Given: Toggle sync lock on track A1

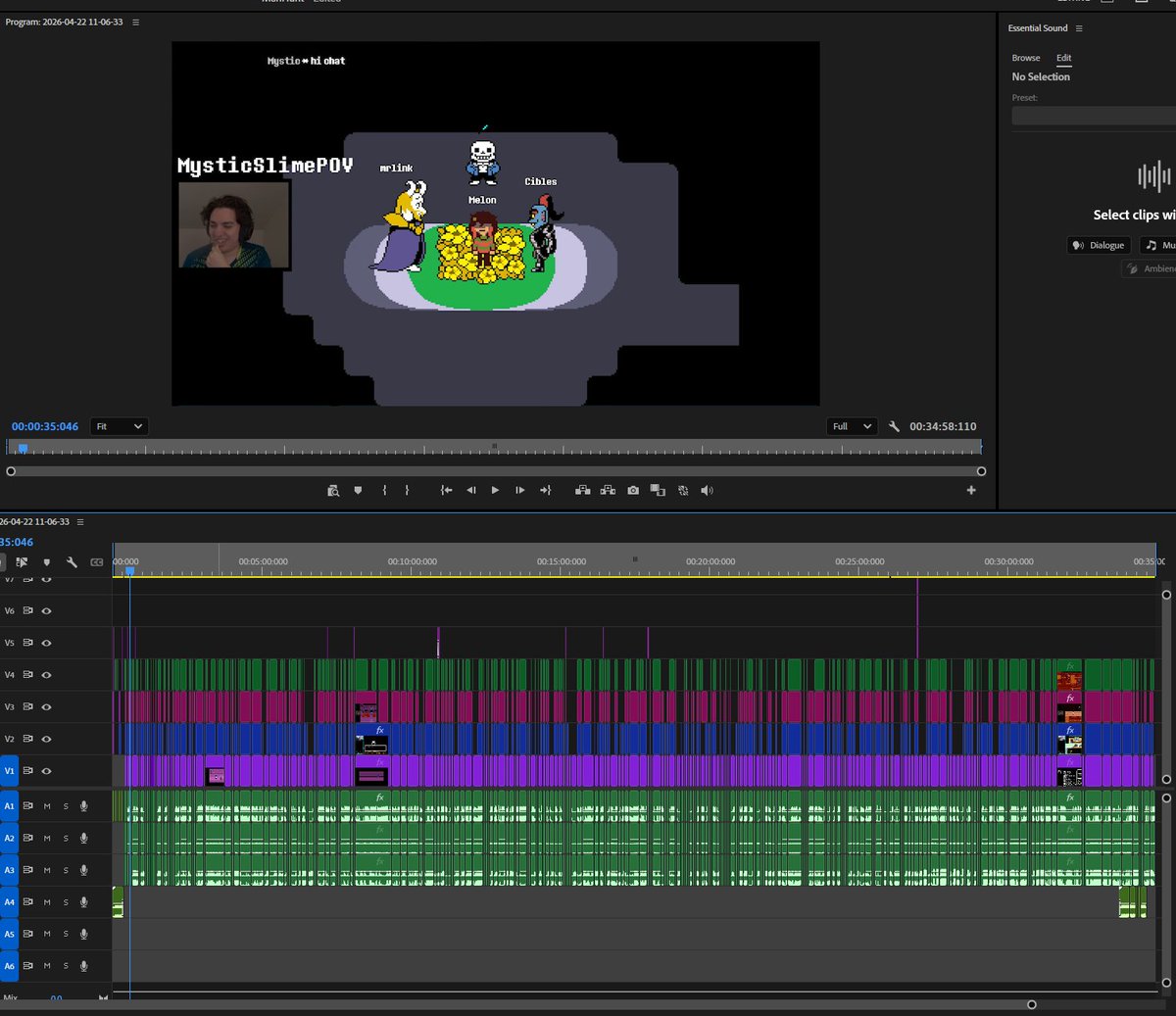Looking at the screenshot, I should (x=28, y=806).
